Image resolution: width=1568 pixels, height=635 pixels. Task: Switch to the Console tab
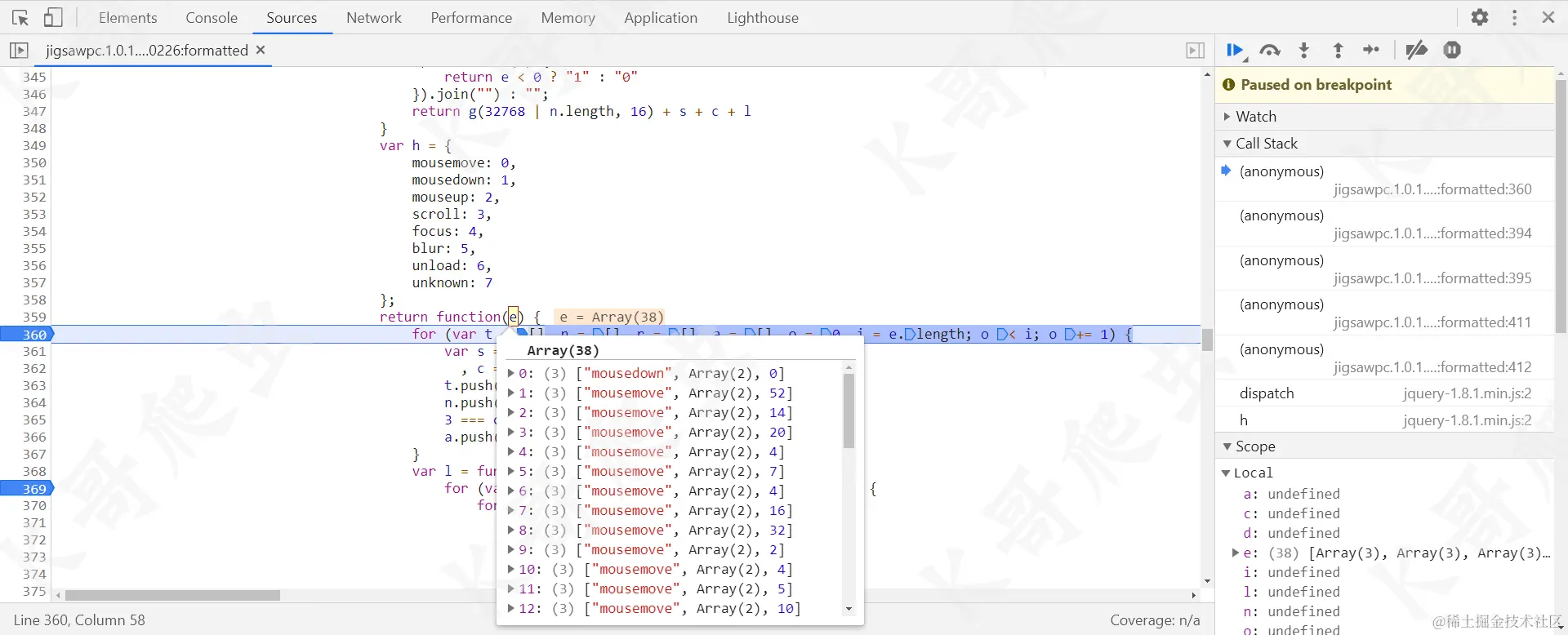[x=212, y=18]
